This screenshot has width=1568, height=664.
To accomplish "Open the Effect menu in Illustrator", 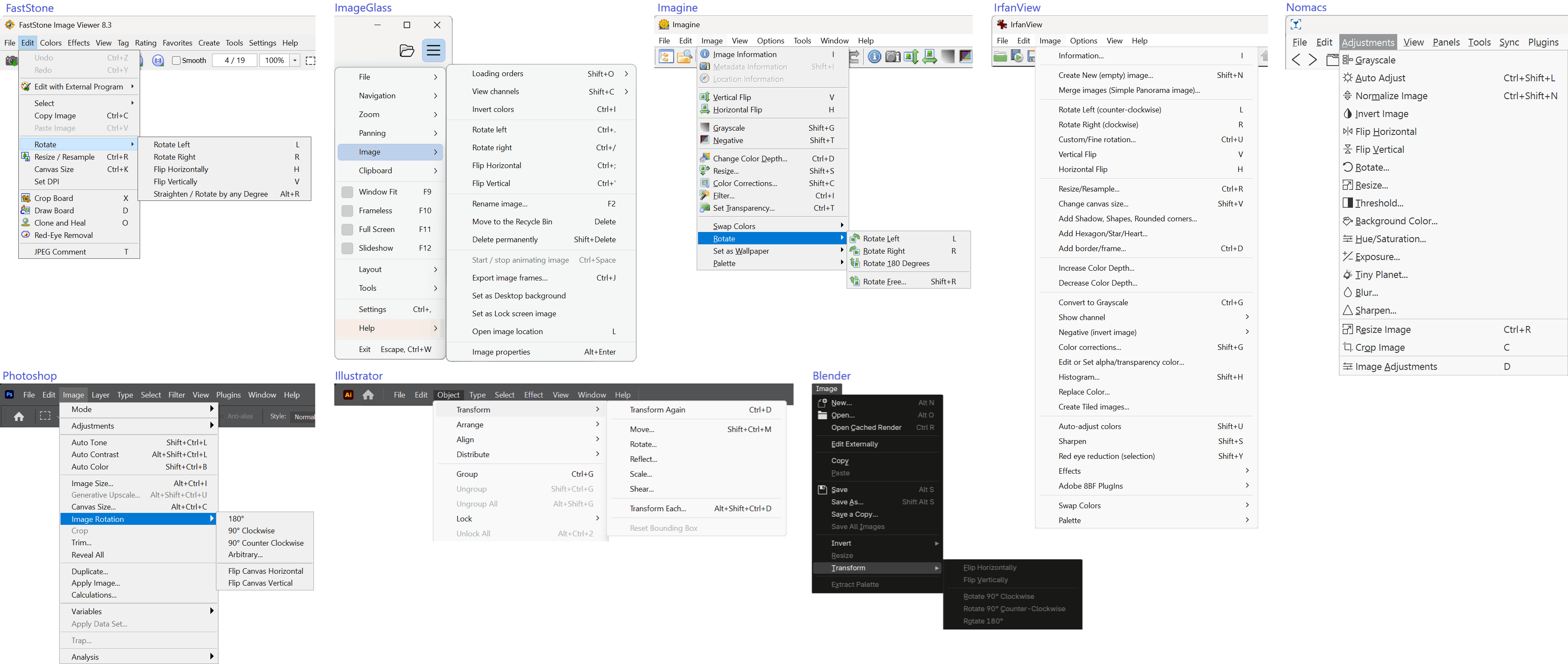I will [534, 395].
